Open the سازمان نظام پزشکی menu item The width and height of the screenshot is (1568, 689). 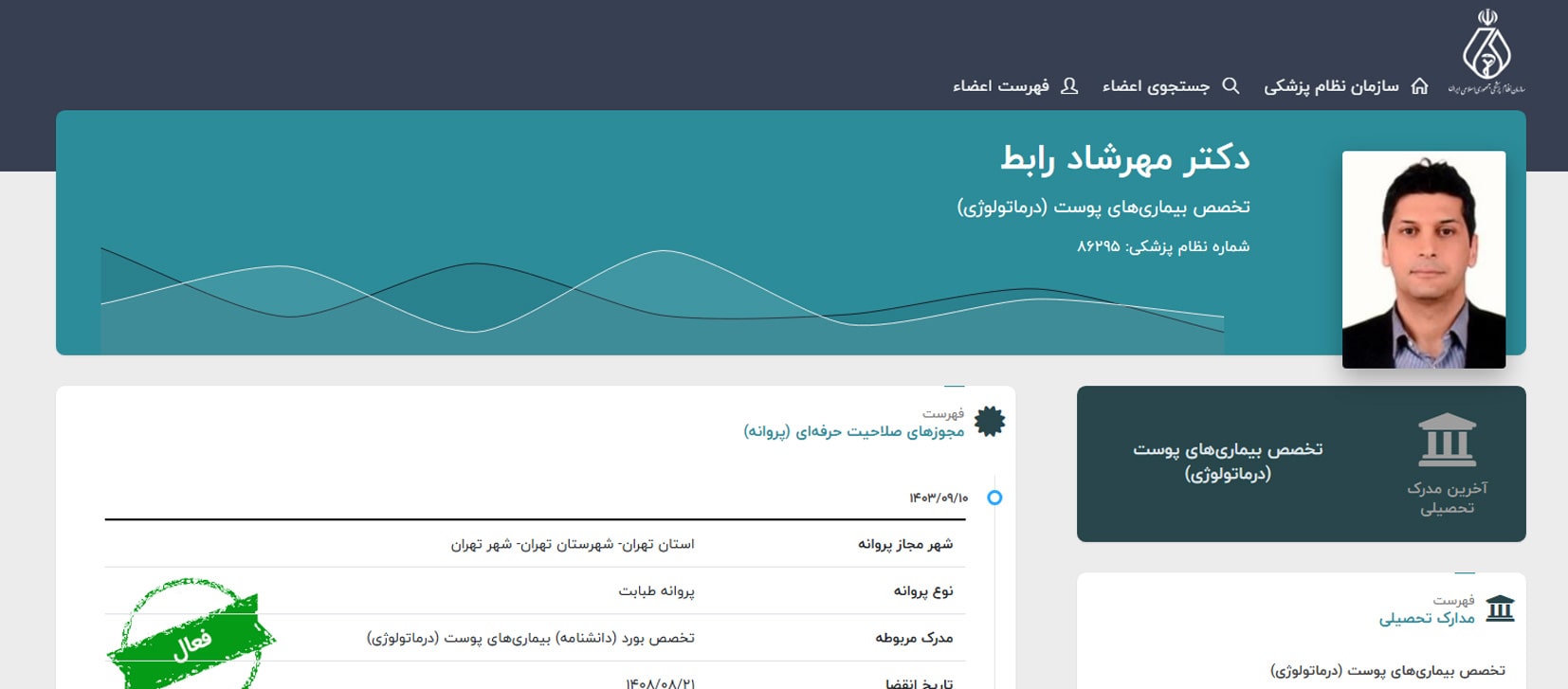coord(1331,86)
